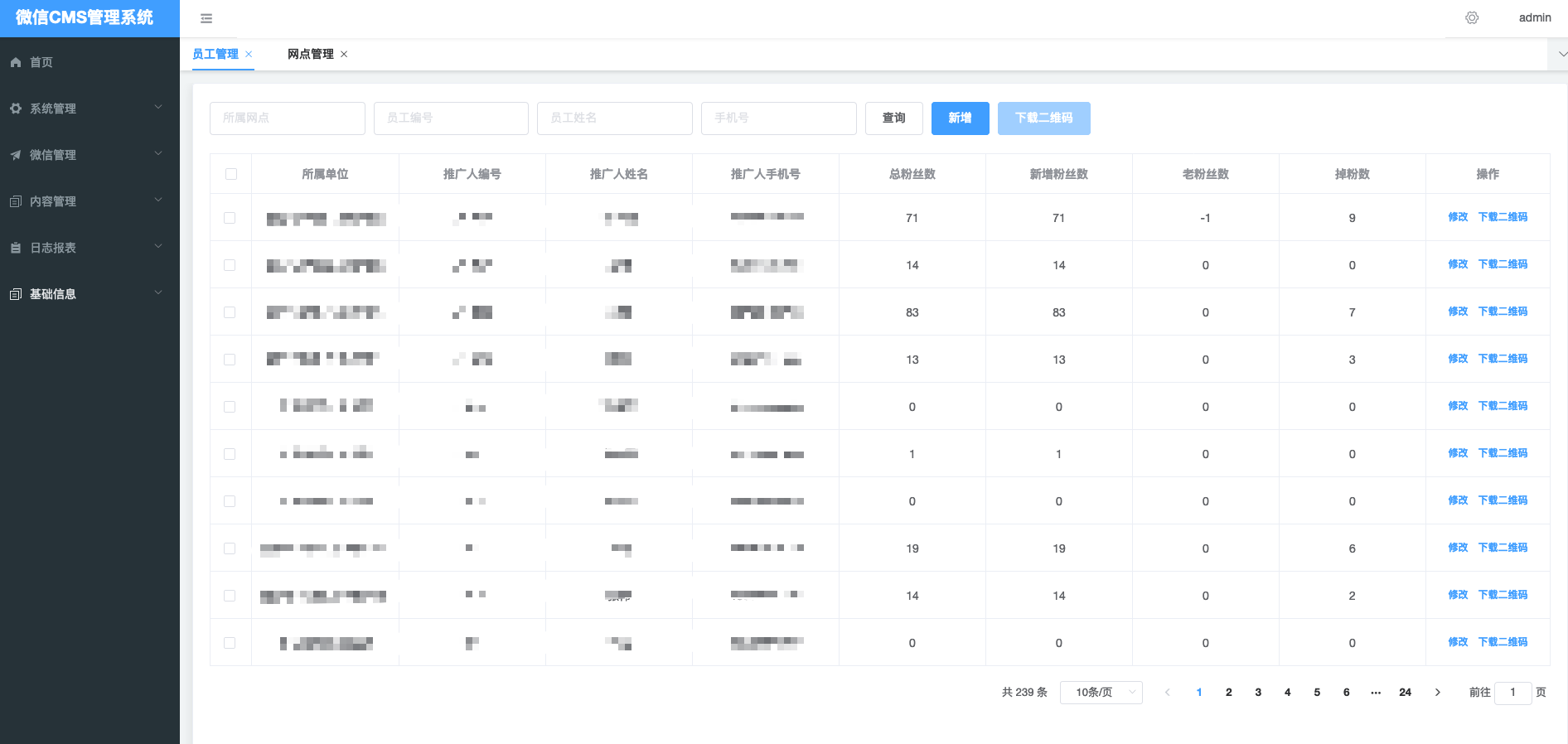Click the pagination ellipsis to jump pages
This screenshot has height=744, width=1568.
(1376, 693)
